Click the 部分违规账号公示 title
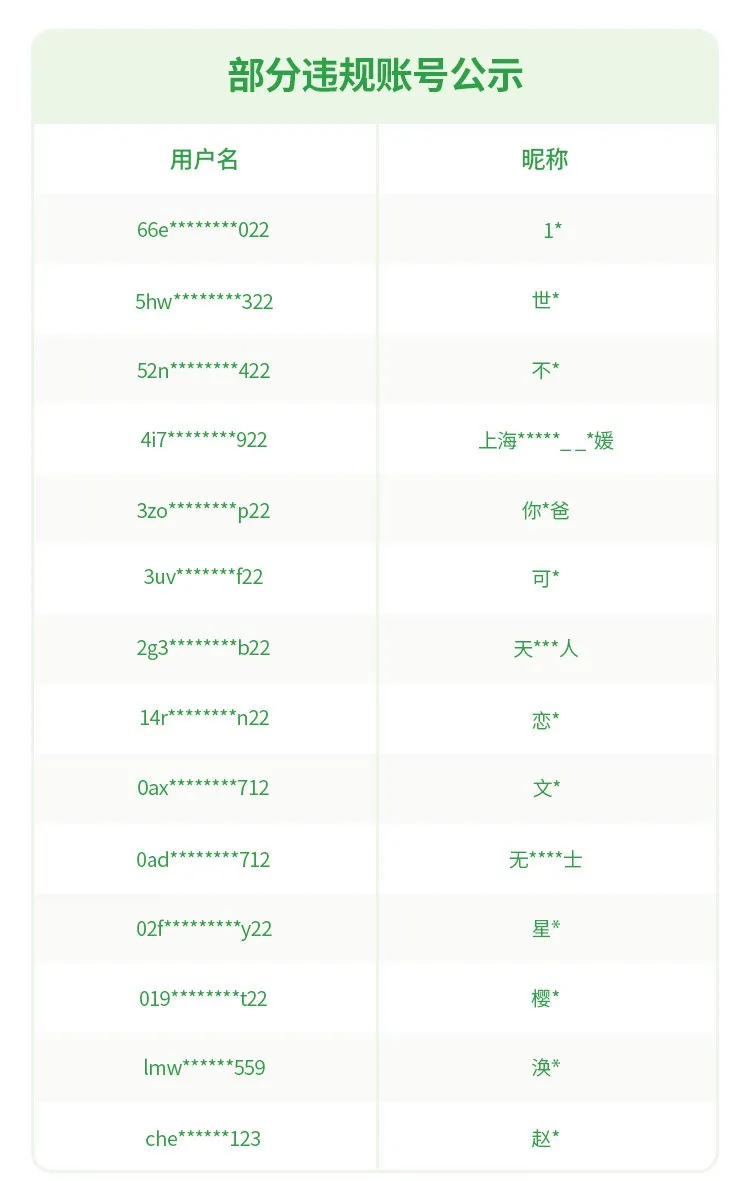Viewport: 750px width, 1181px height. tap(375, 75)
